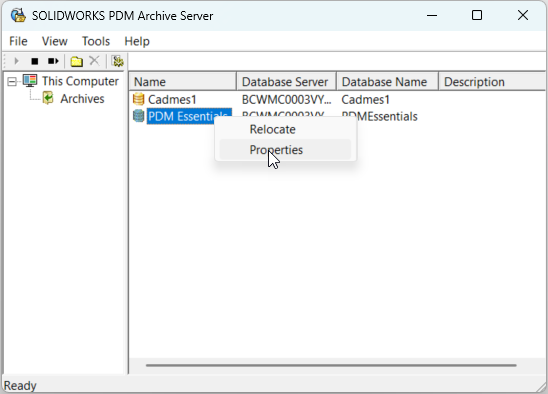The image size is (548, 394).
Task: Minimize the Archive Server window
Action: (432, 15)
